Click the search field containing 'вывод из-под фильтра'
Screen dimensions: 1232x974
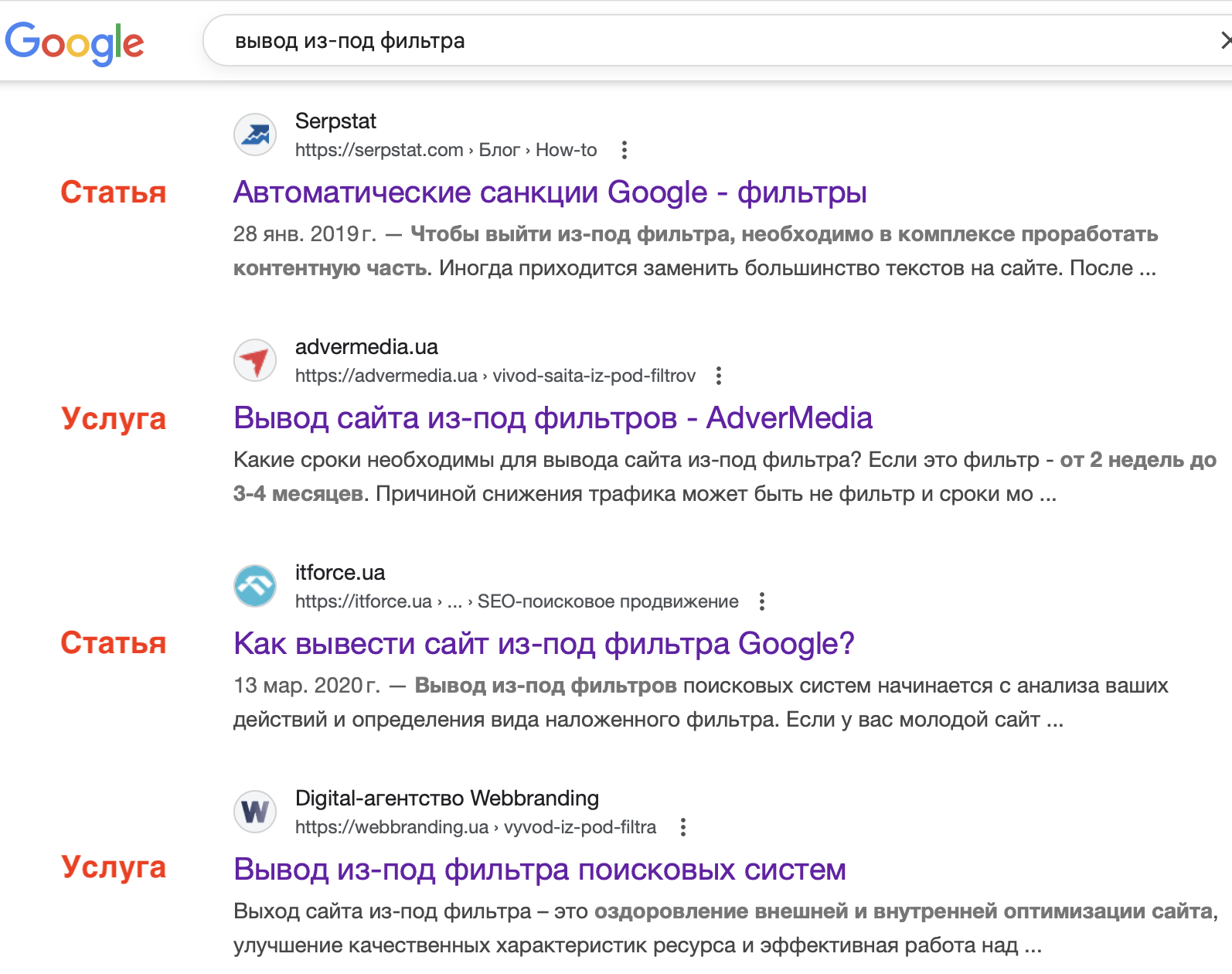(696, 41)
